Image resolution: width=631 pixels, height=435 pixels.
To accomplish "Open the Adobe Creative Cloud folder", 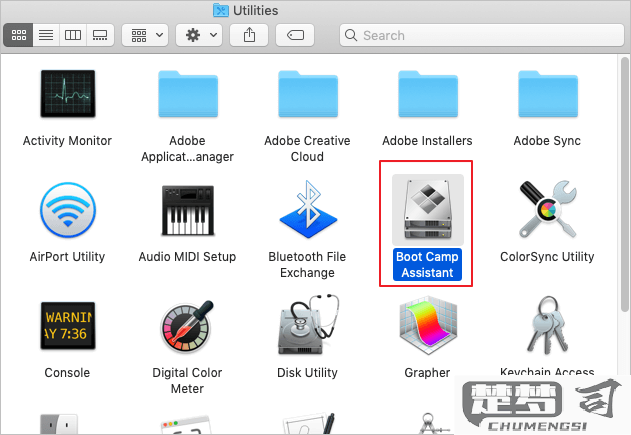I will tap(308, 94).
